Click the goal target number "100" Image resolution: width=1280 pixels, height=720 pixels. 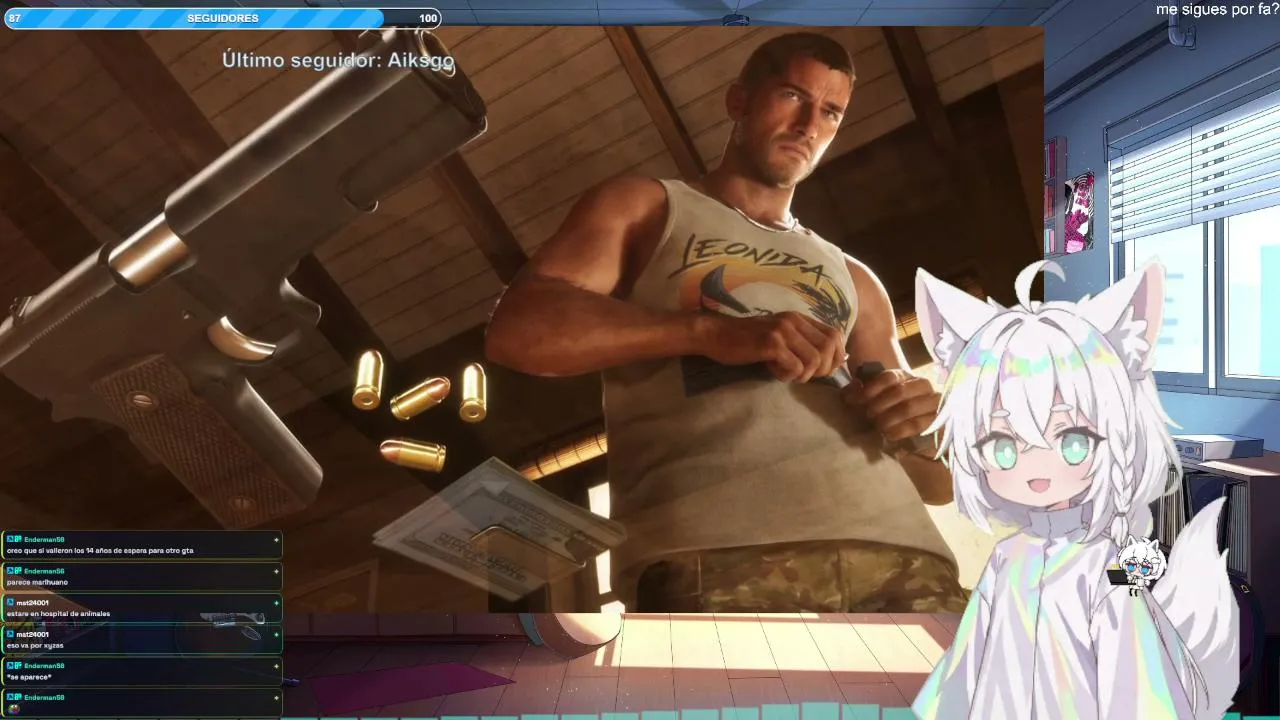pos(428,19)
